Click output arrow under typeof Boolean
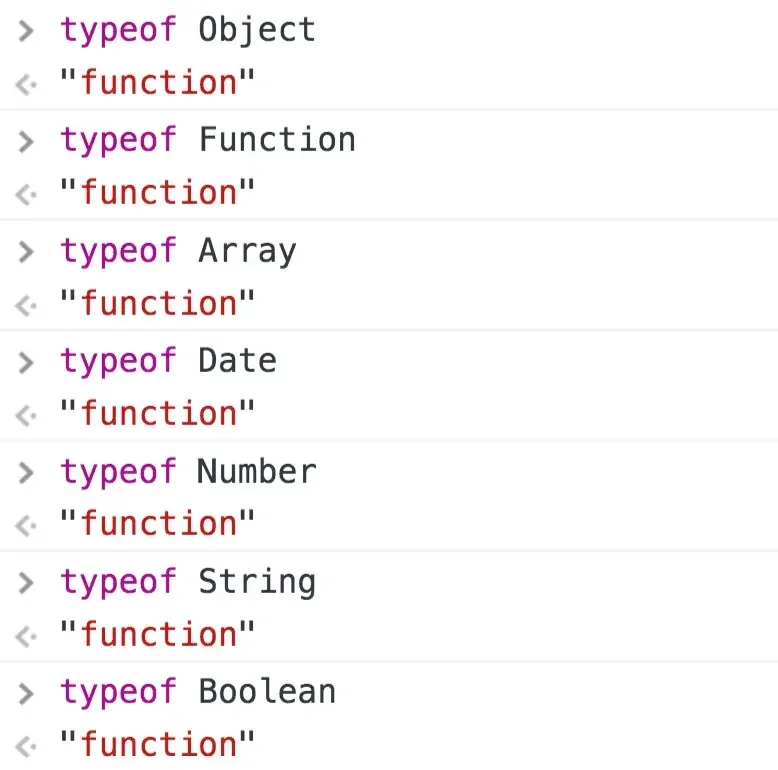The height and width of the screenshot is (770, 778). click(x=26, y=747)
